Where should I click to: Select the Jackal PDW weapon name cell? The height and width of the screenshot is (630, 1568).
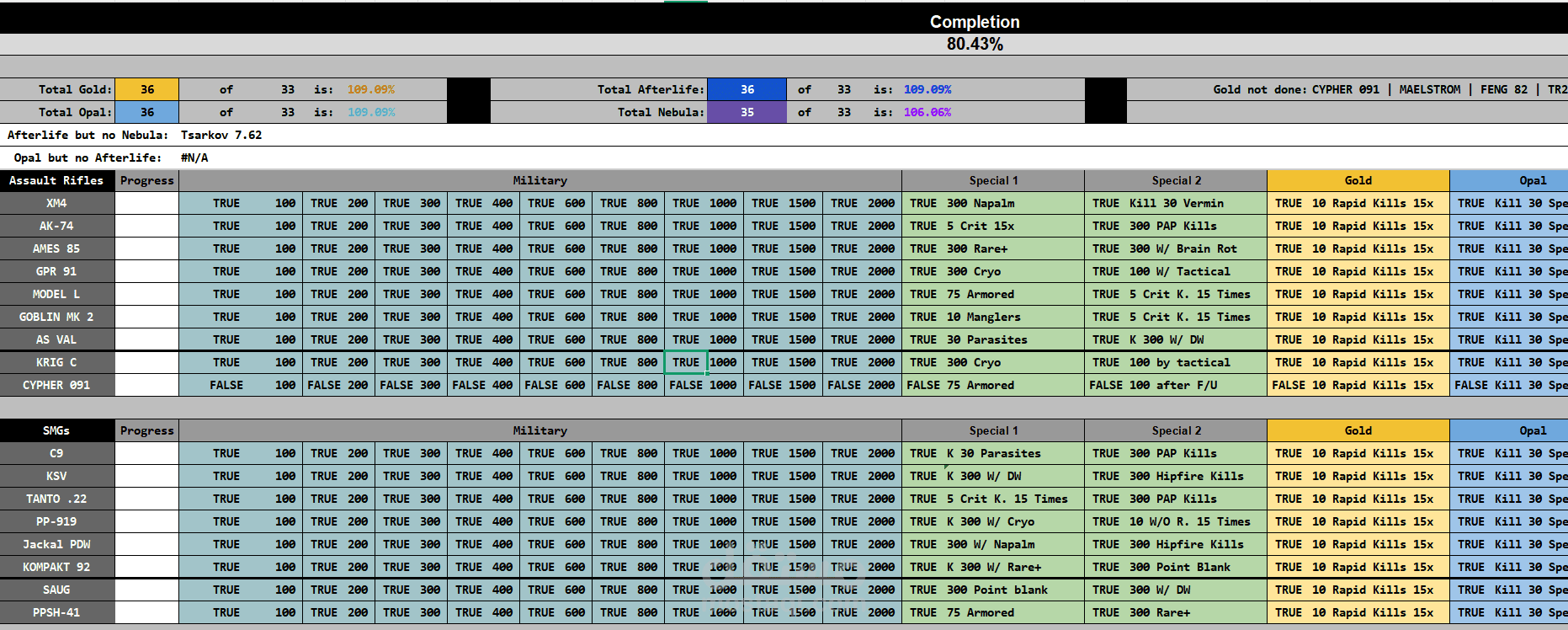57,544
